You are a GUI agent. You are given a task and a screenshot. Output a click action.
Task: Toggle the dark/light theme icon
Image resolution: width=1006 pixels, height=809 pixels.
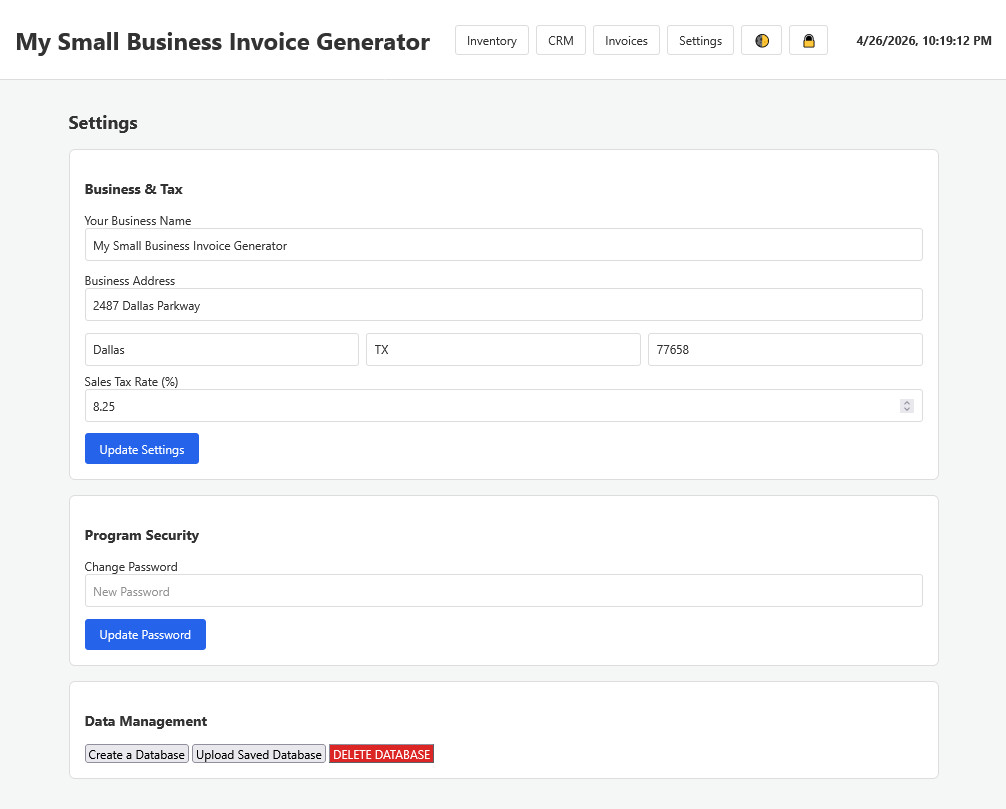pyautogui.click(x=761, y=40)
